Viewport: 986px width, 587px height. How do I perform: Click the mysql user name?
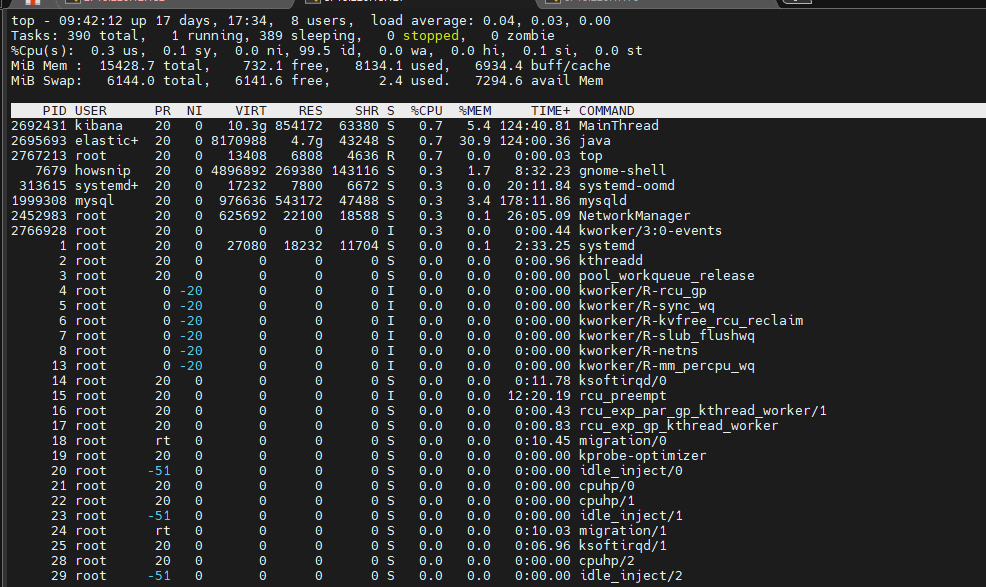(94, 201)
